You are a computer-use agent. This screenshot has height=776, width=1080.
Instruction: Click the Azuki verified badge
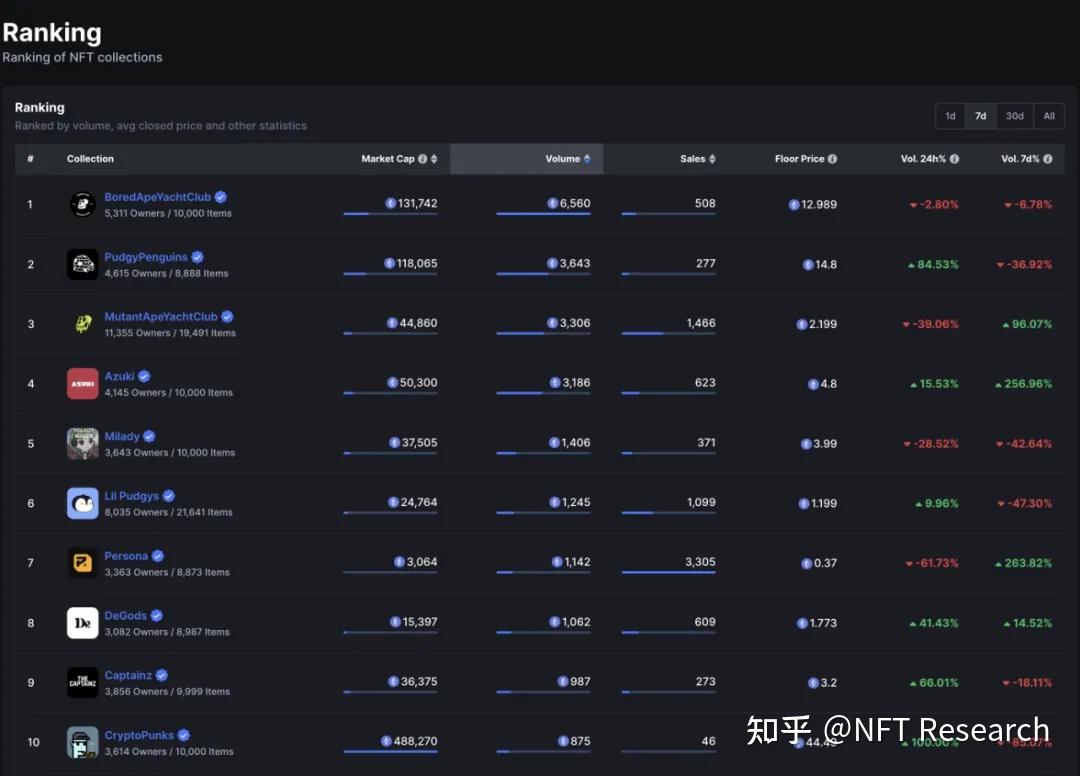[x=144, y=376]
